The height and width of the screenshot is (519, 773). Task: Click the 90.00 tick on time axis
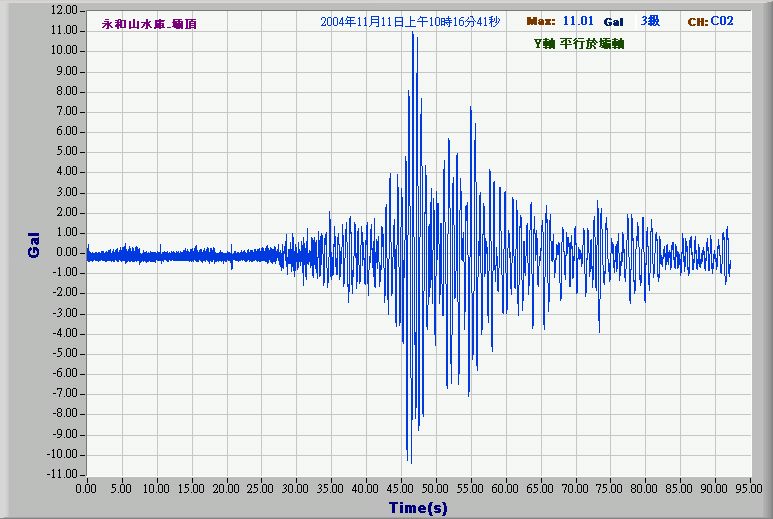coord(714,489)
